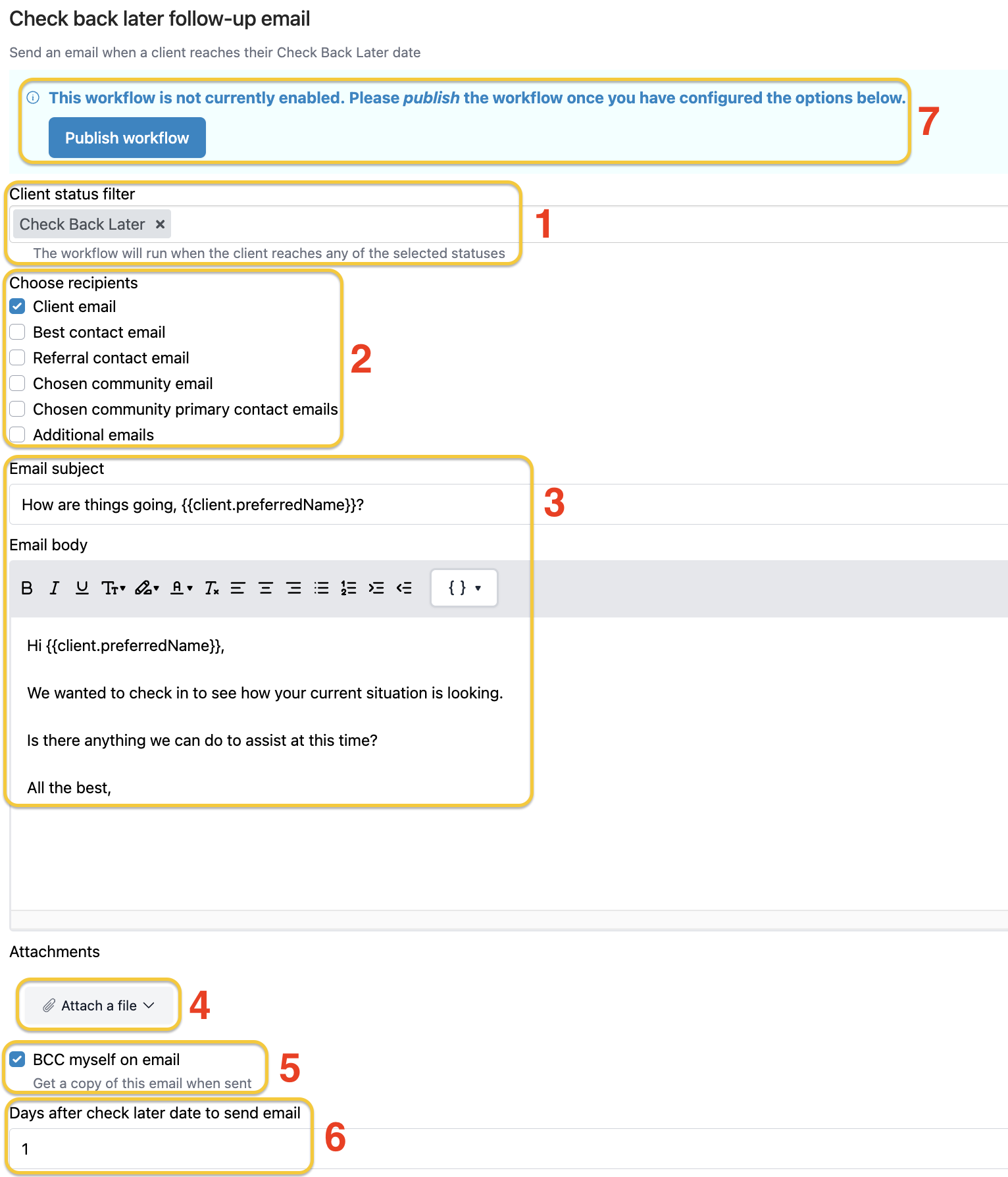This screenshot has width=1008, height=1177.
Task: Click the Publish workflow button
Action: coord(126,138)
